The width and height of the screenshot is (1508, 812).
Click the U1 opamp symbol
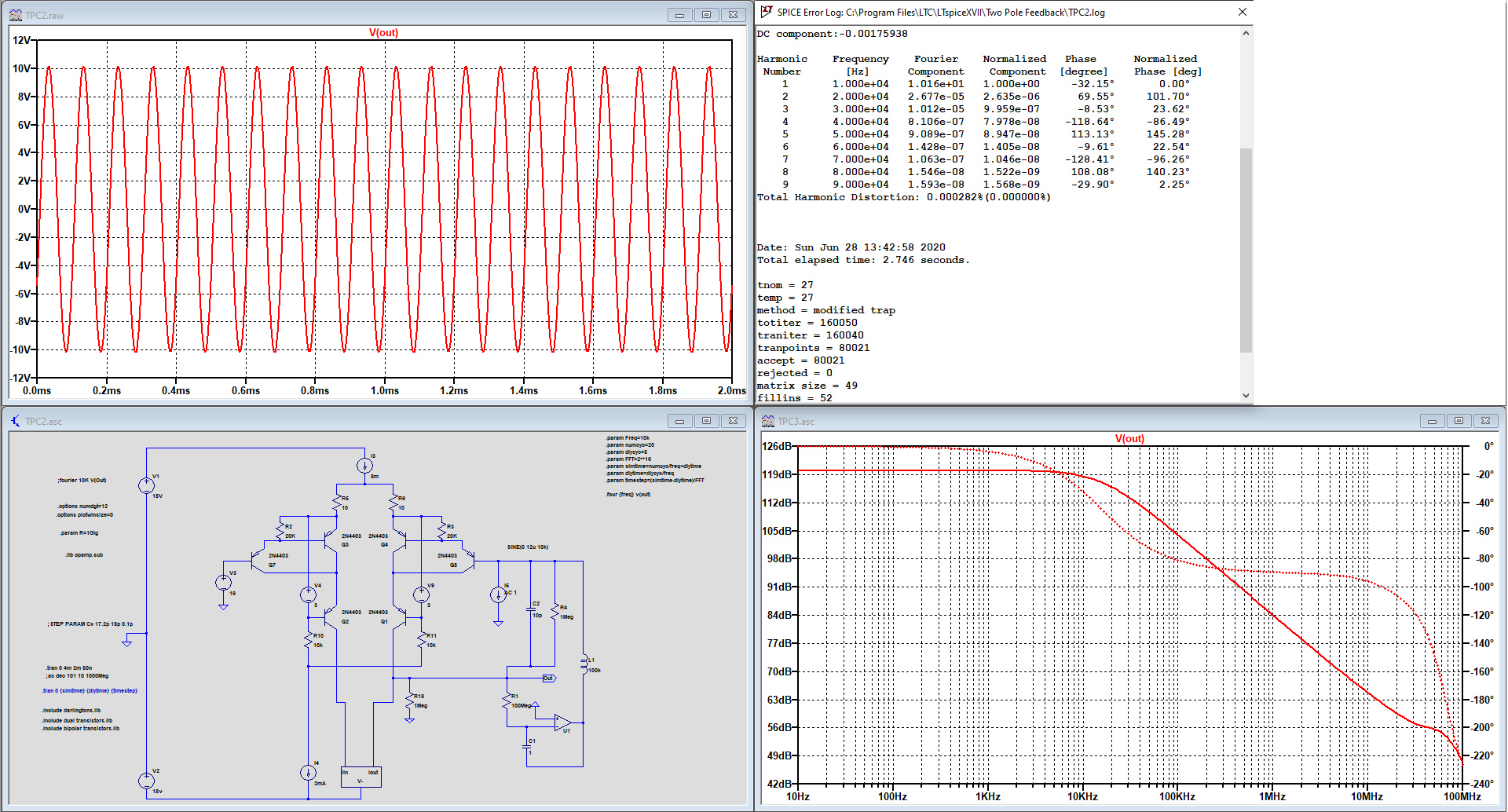[x=562, y=722]
